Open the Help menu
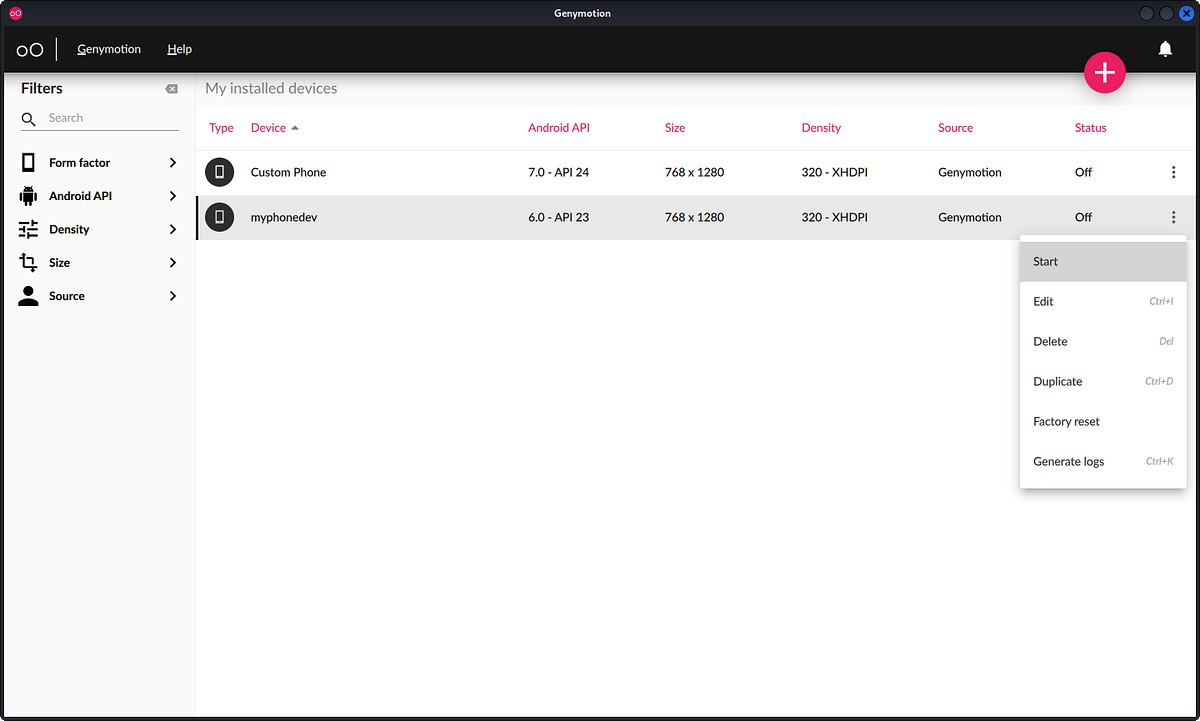 [180, 49]
